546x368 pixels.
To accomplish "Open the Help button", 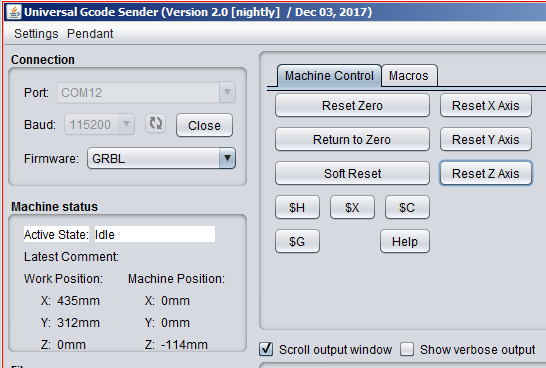I will [405, 241].
